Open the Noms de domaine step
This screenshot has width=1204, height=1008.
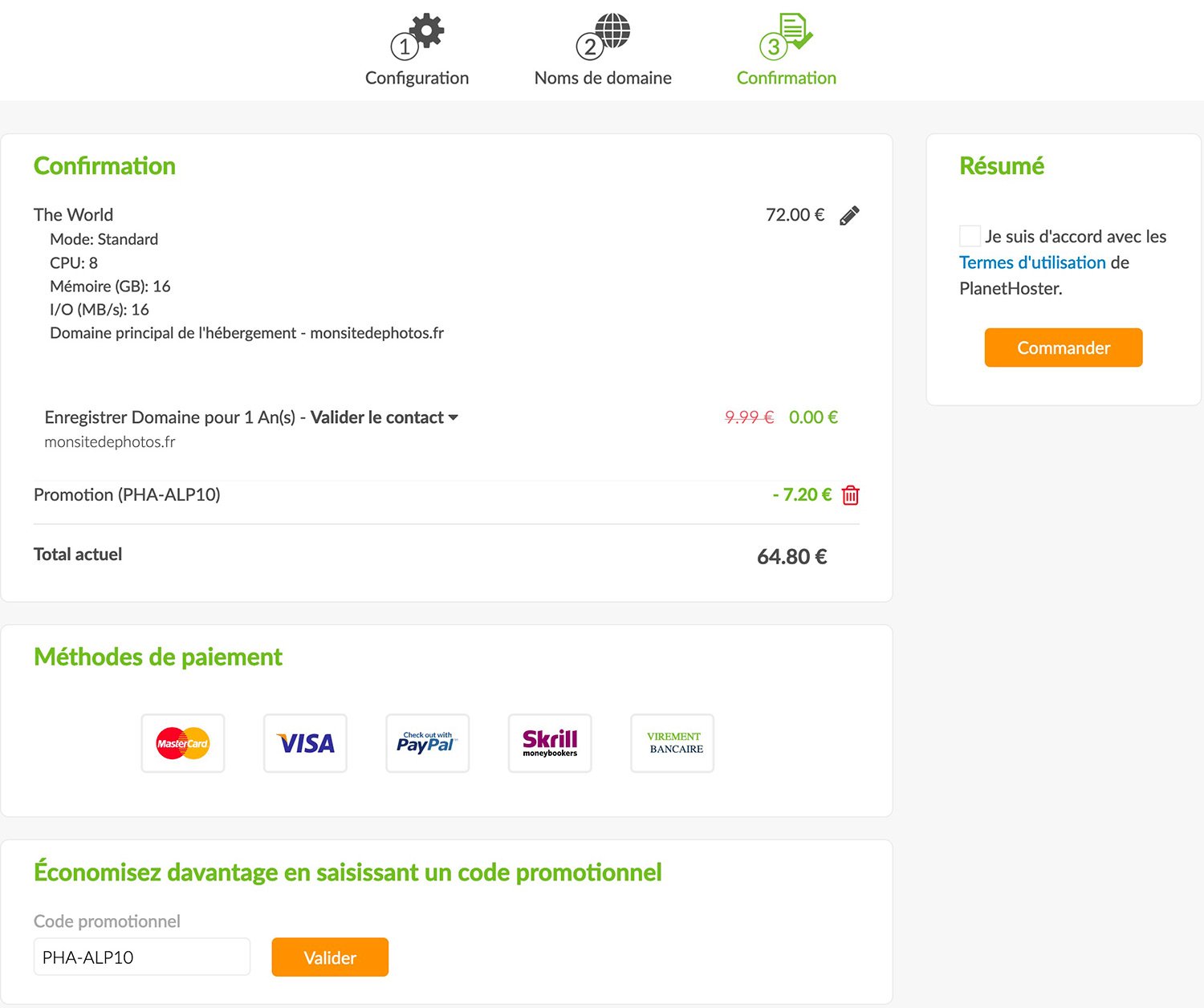point(603,78)
